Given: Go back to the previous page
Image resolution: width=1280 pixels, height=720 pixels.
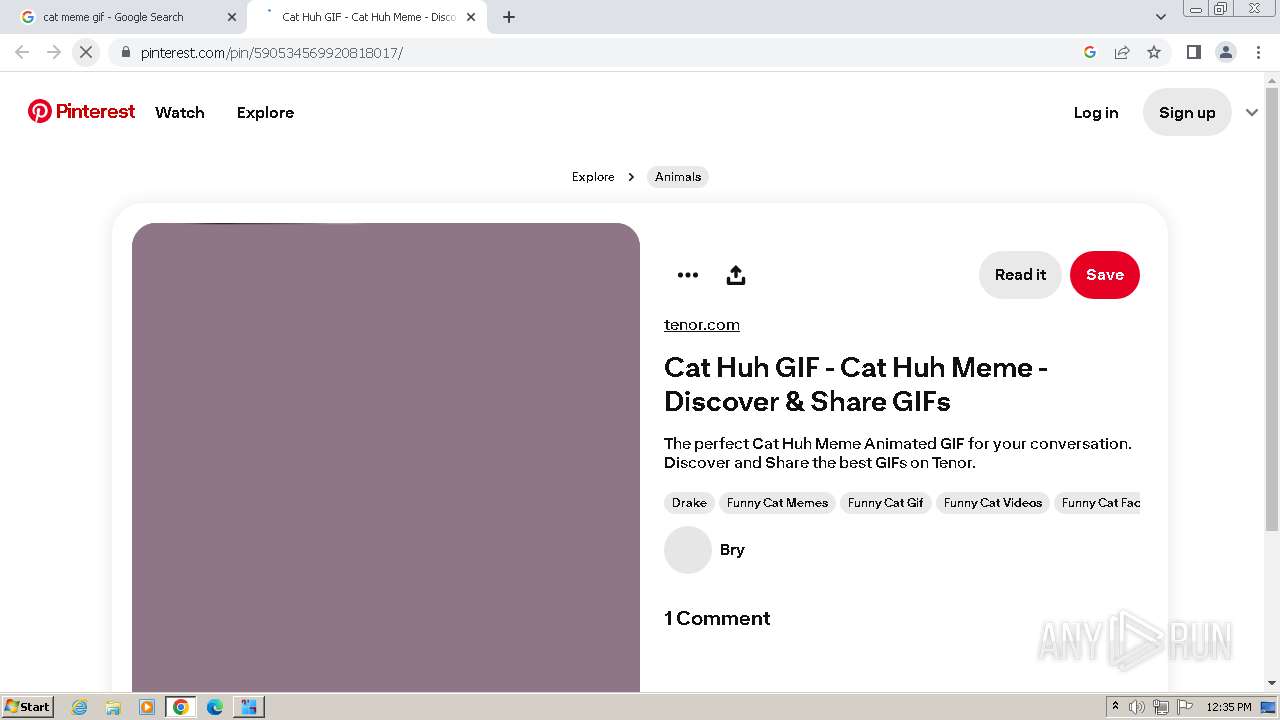Looking at the screenshot, I should click(x=22, y=52).
